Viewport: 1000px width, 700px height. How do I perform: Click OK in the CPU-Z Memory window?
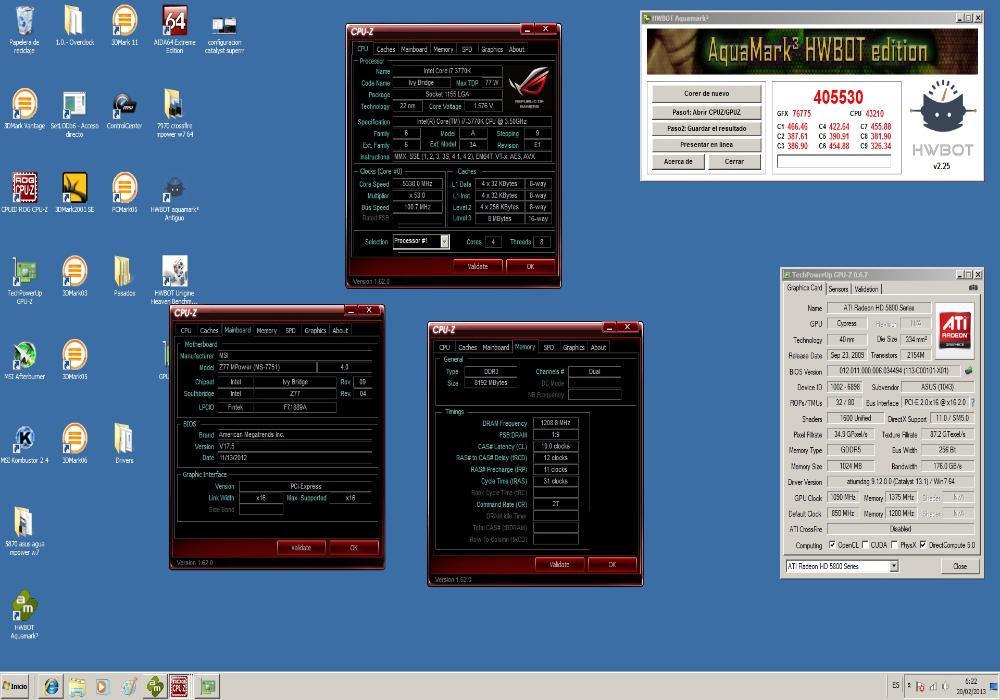612,565
